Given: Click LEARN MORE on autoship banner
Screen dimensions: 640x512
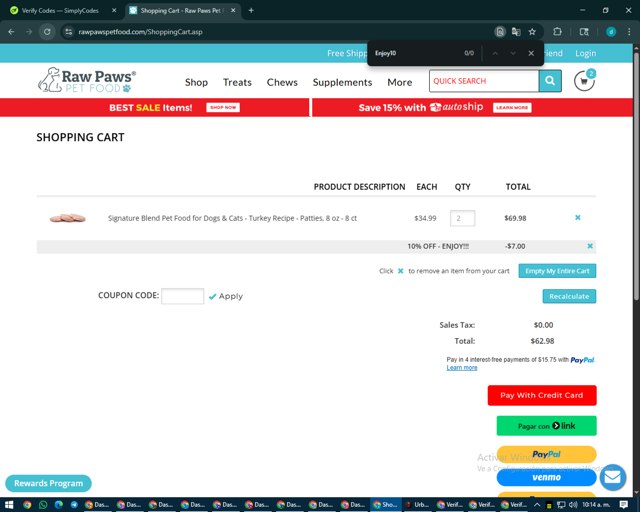Looking at the screenshot, I should (x=512, y=107).
